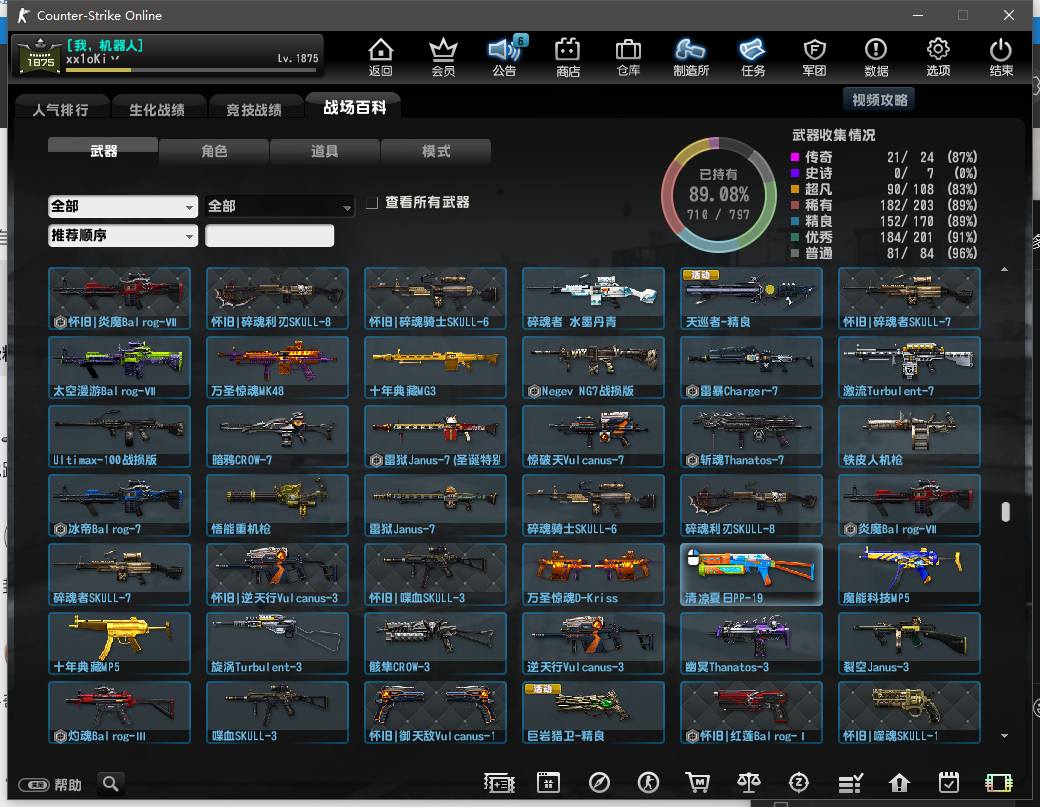Image resolution: width=1040 pixels, height=807 pixels.
Task: Select the 武器 category tab
Action: (103, 151)
